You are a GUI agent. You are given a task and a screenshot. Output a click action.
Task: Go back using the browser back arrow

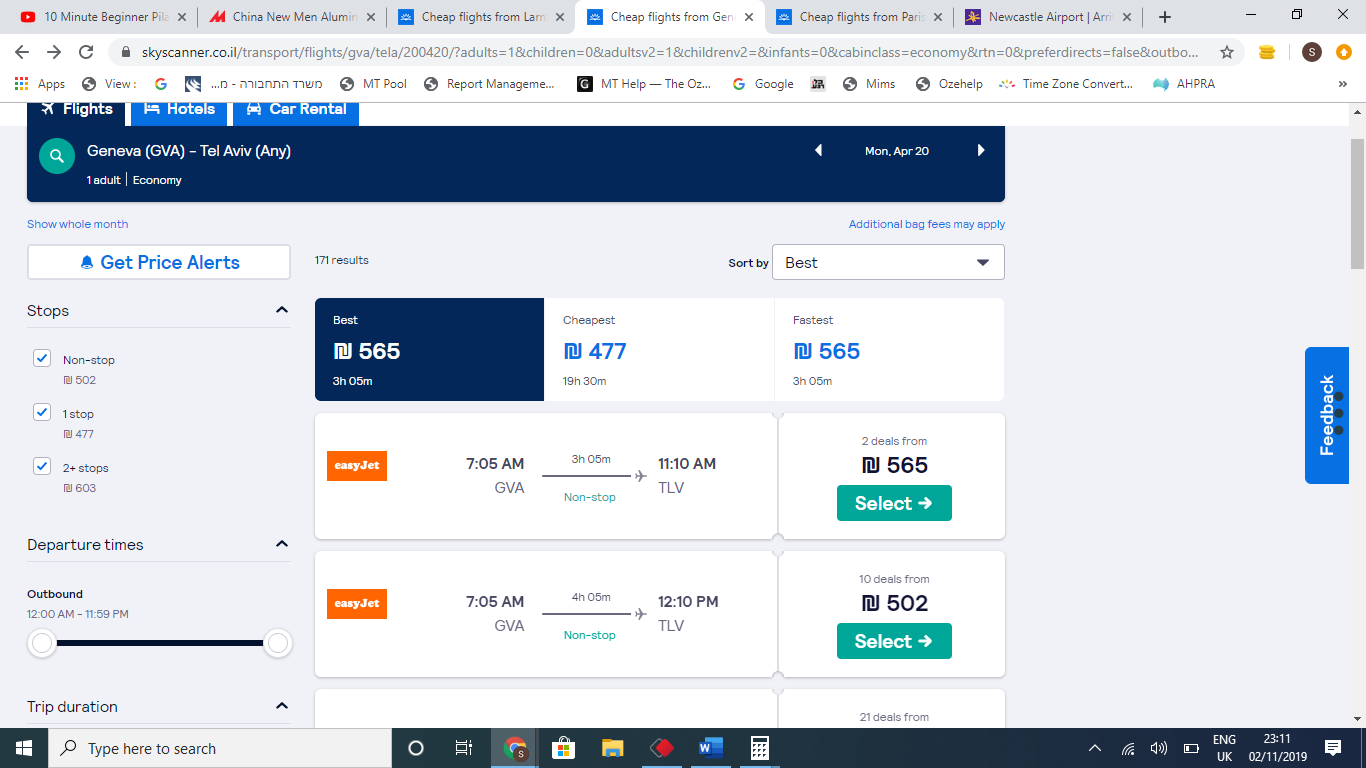click(x=22, y=52)
